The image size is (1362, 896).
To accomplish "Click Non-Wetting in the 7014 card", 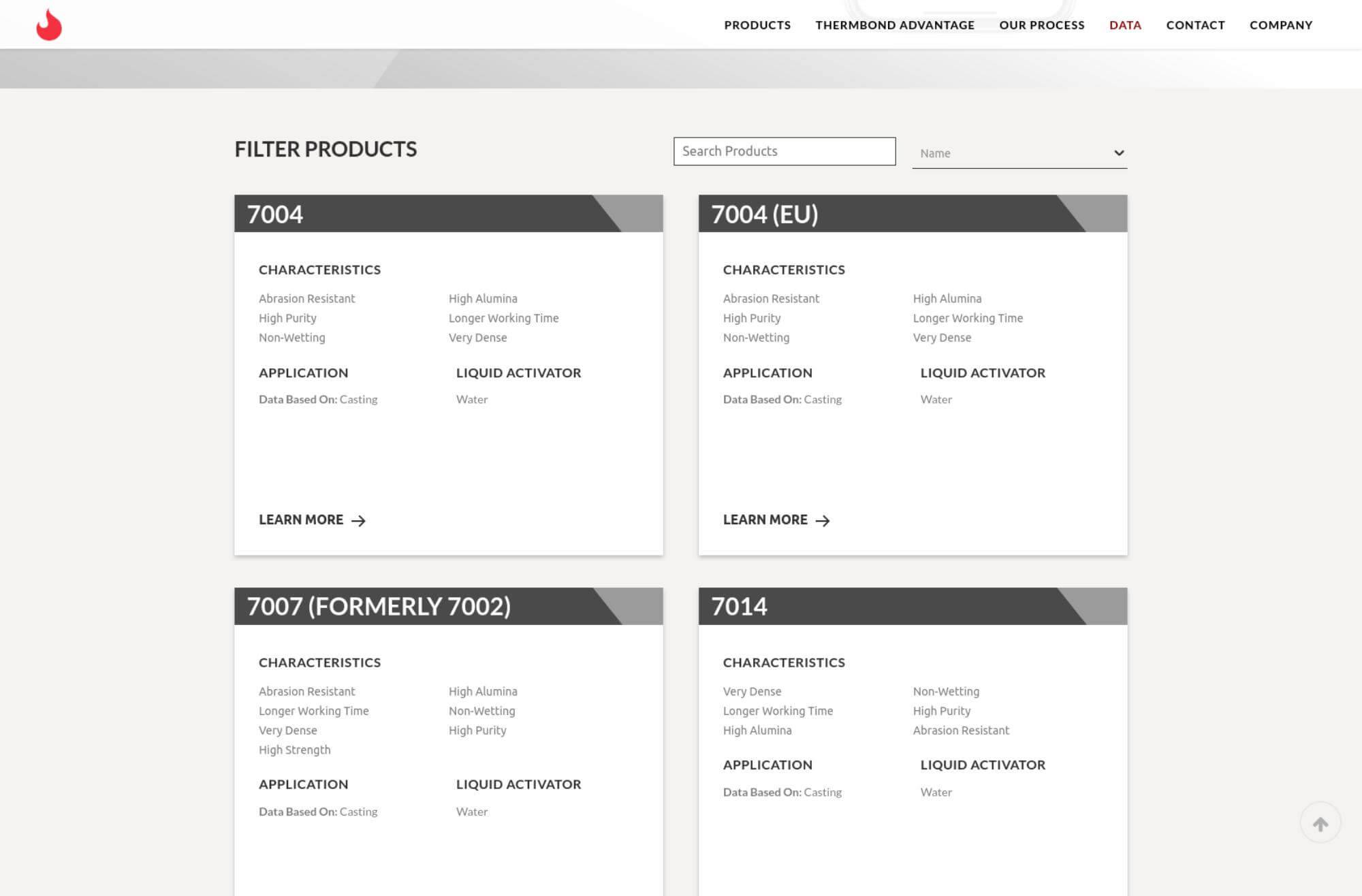I will coord(946,692).
